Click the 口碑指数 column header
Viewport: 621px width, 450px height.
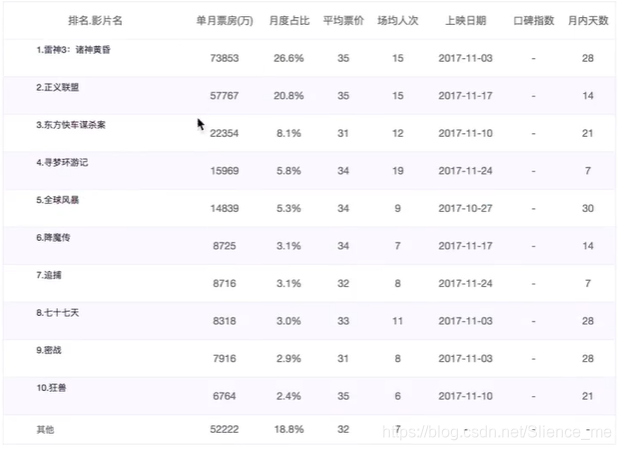coord(533,20)
